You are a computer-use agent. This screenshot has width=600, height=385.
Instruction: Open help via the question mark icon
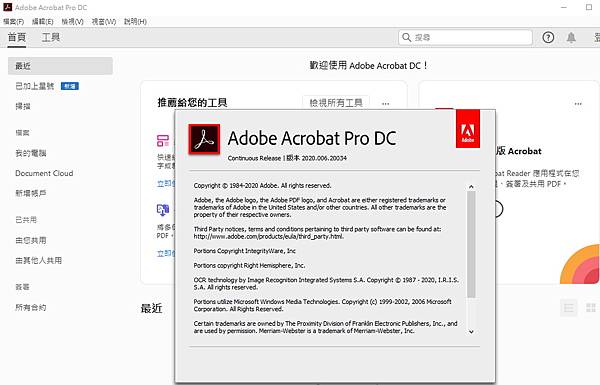548,37
